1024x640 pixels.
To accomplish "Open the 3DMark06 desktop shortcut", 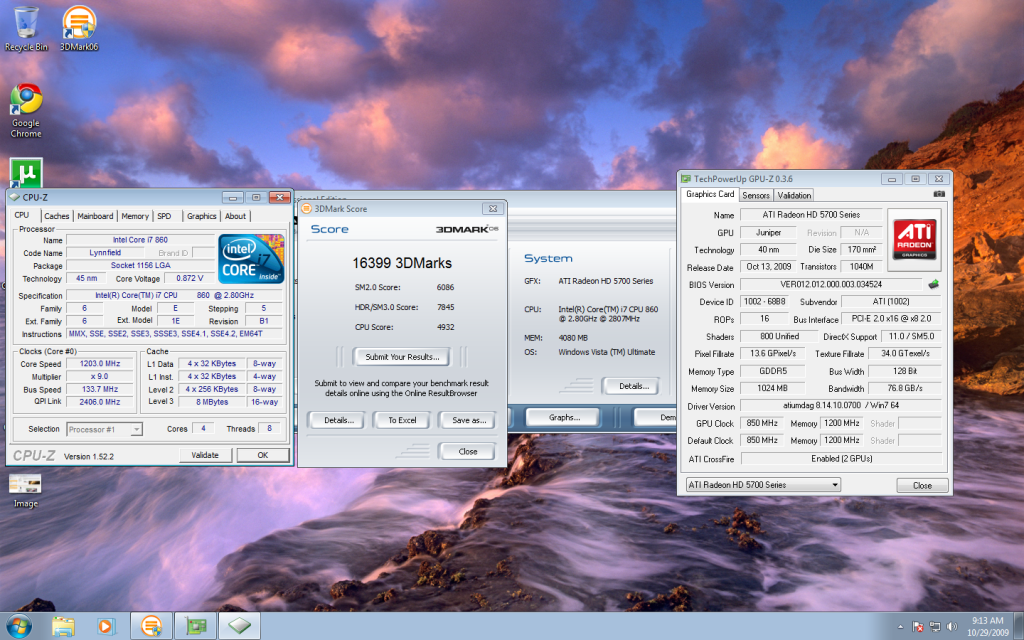I will 79,29.
